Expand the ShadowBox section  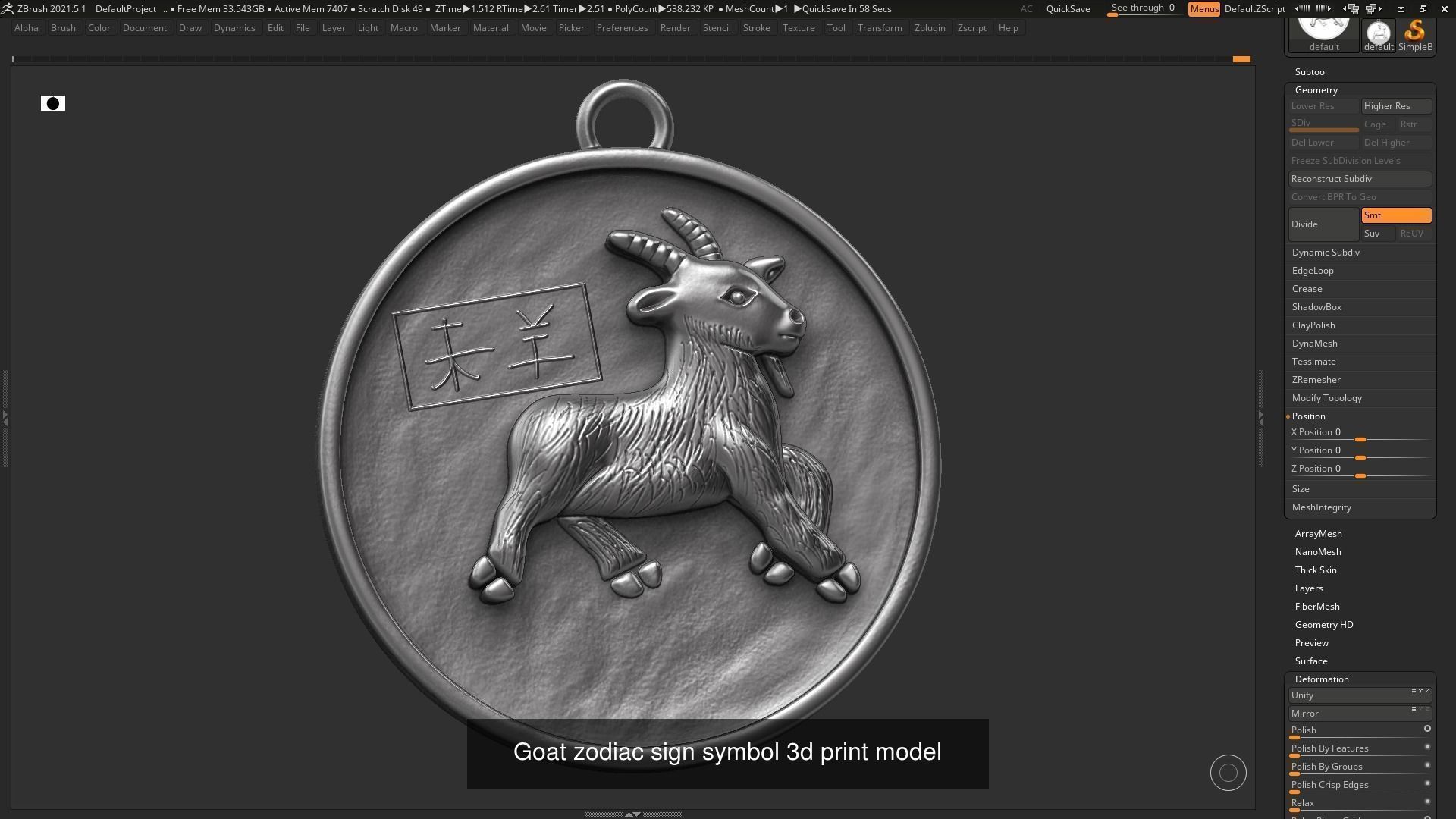(1316, 307)
